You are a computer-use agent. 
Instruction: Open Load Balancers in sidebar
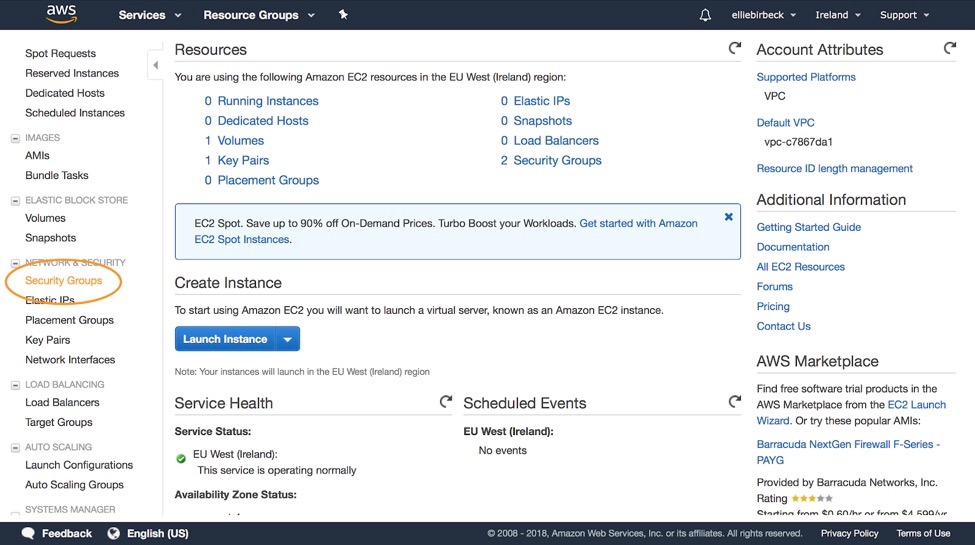[62, 403]
